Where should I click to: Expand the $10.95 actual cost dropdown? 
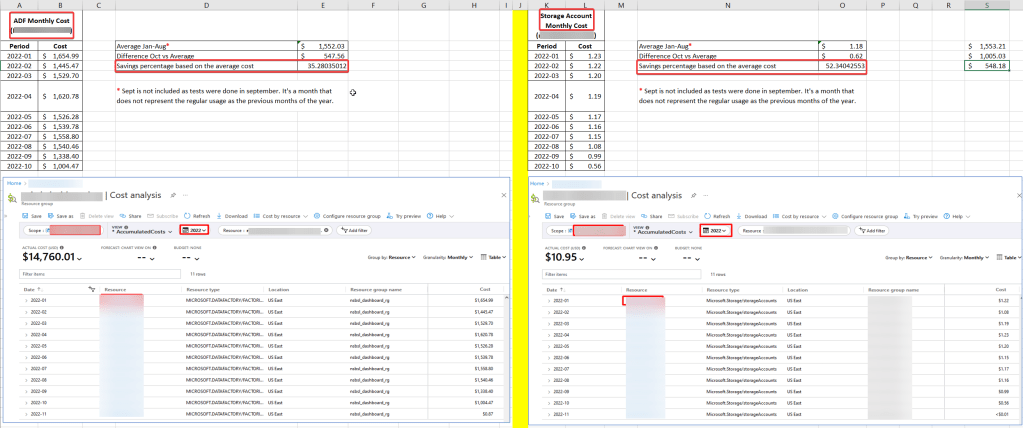click(x=583, y=258)
